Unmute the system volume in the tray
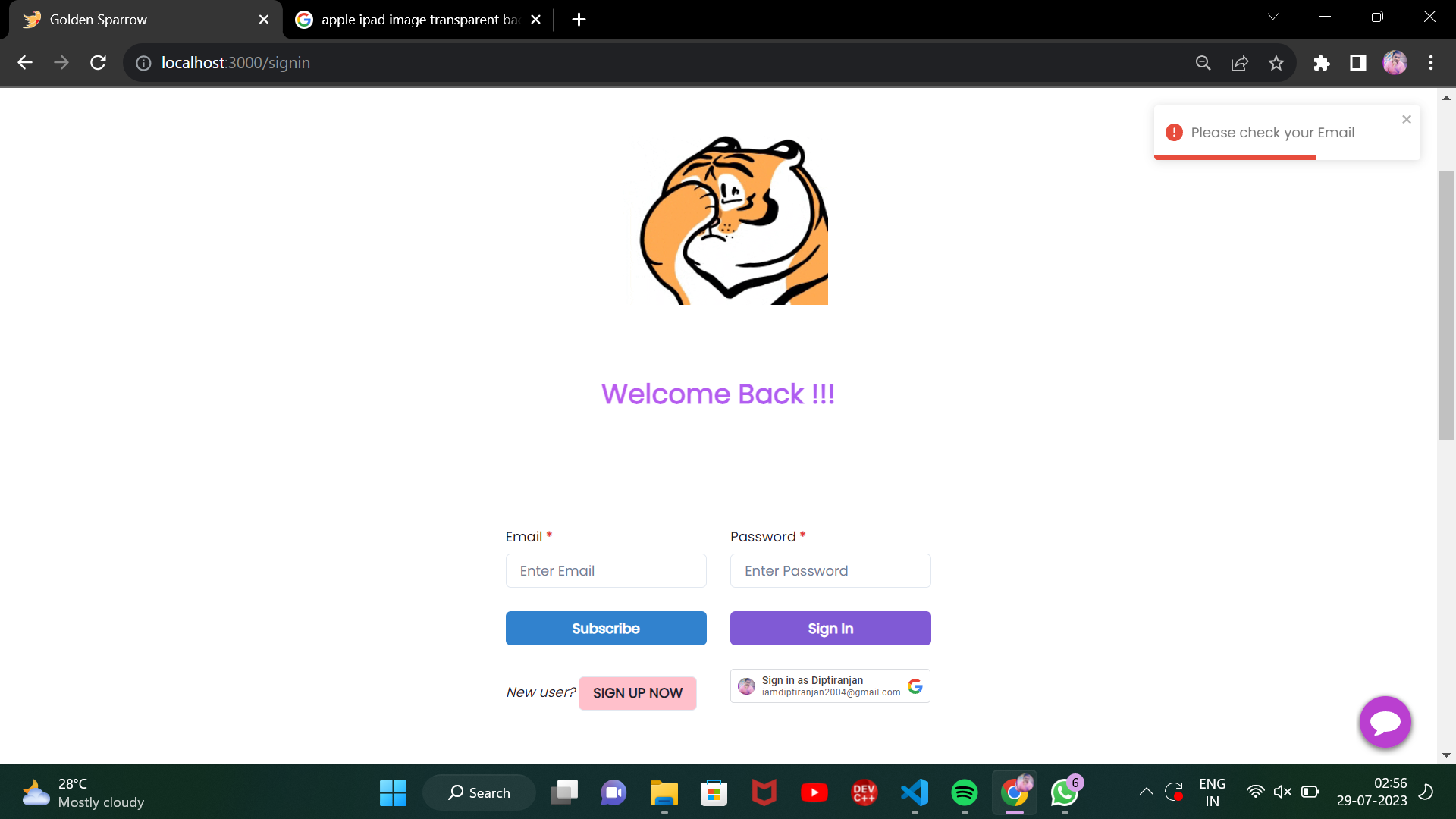Screen dimensions: 1456x819 [x=1283, y=791]
